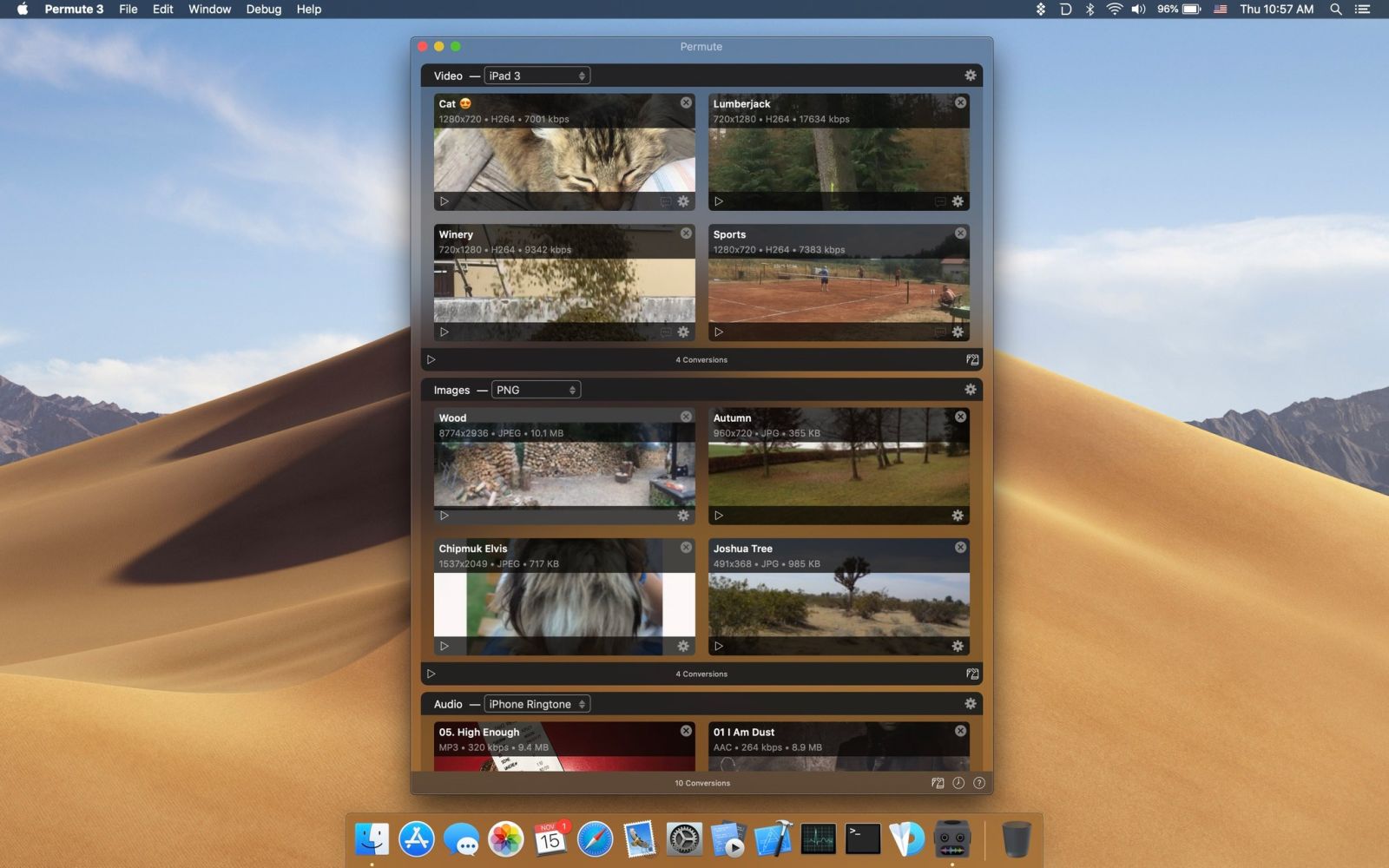Open settings gear for the Images section

(x=971, y=390)
